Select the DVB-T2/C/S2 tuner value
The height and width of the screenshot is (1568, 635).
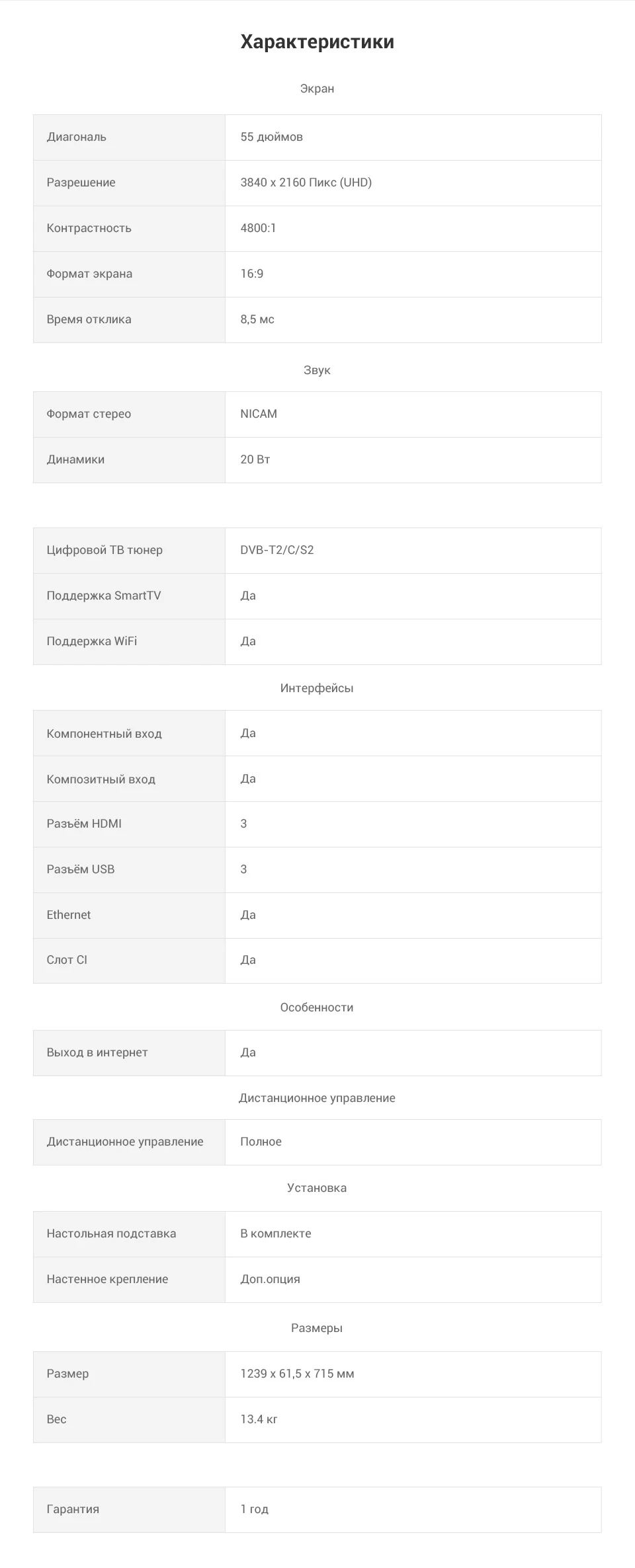(276, 550)
